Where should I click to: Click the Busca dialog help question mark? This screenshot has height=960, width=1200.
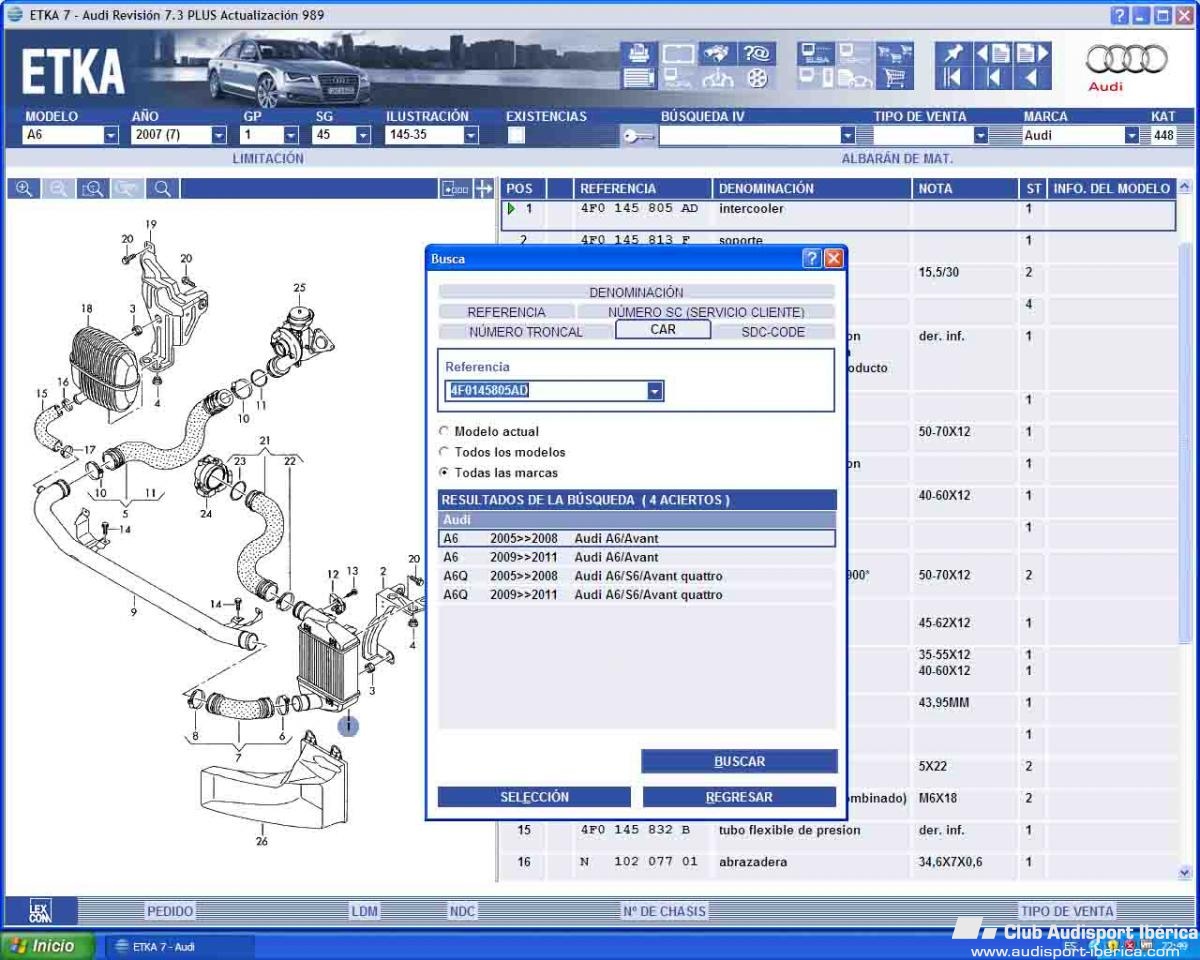click(x=812, y=259)
